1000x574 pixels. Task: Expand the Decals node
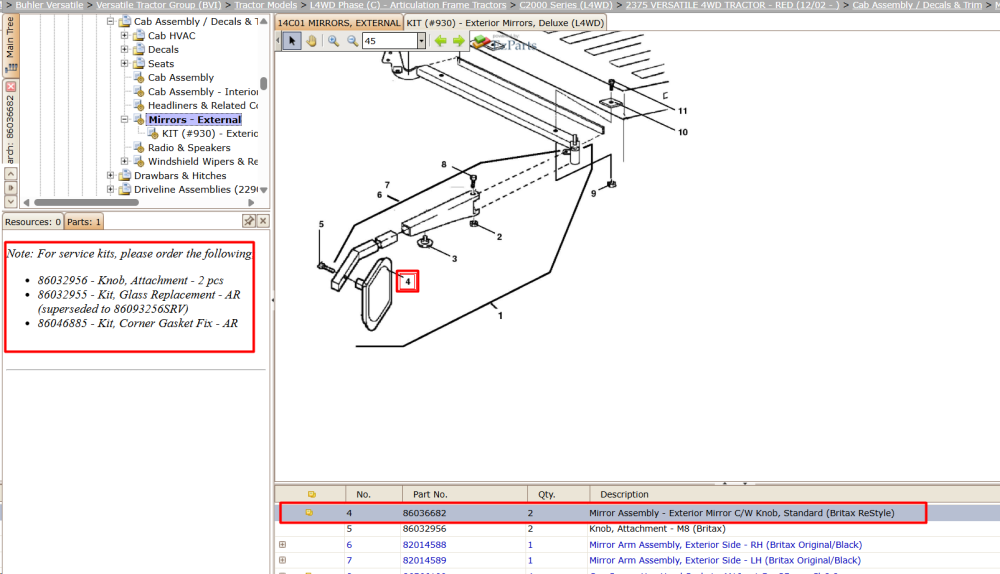tap(124, 49)
